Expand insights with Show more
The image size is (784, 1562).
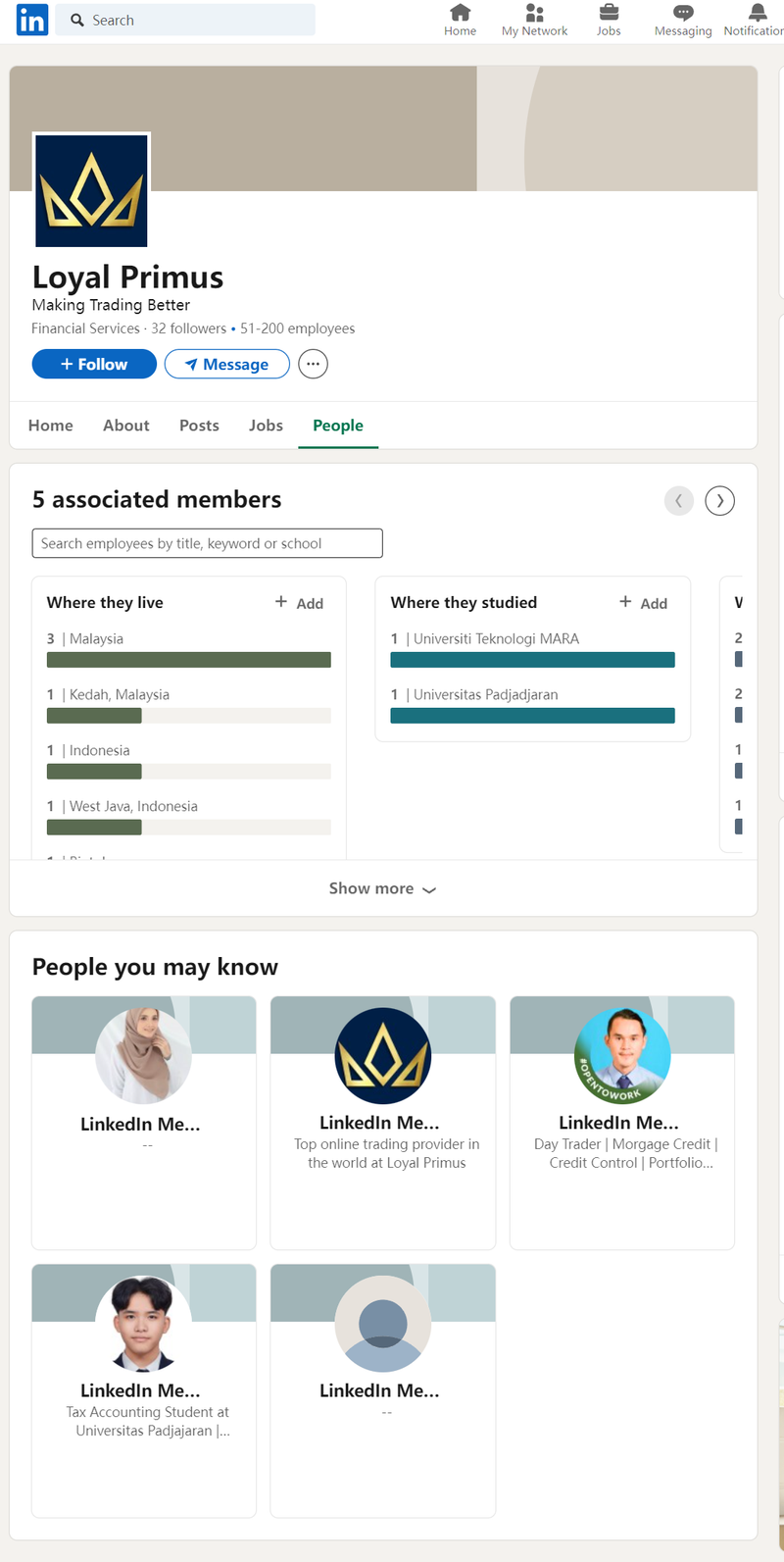coord(382,888)
